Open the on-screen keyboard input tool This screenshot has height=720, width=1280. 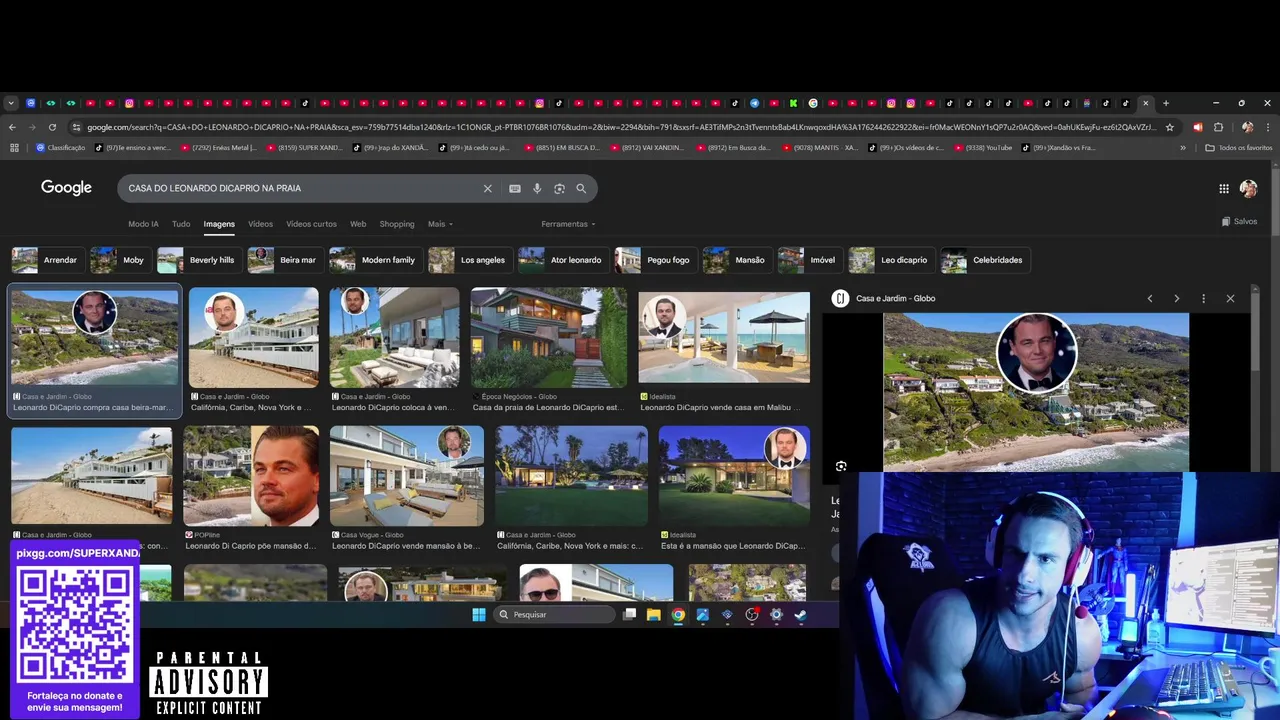pos(515,188)
